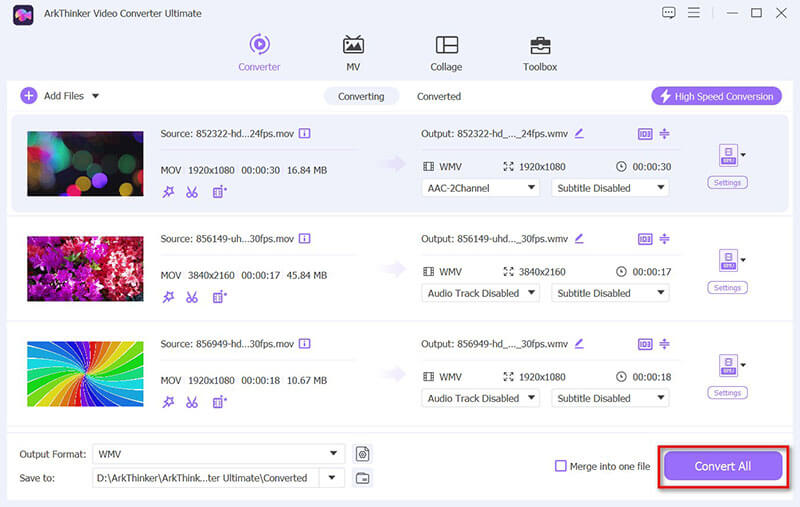This screenshot has height=507, width=800.
Task: Select the pink flowers video thumbnail
Action: (x=85, y=269)
